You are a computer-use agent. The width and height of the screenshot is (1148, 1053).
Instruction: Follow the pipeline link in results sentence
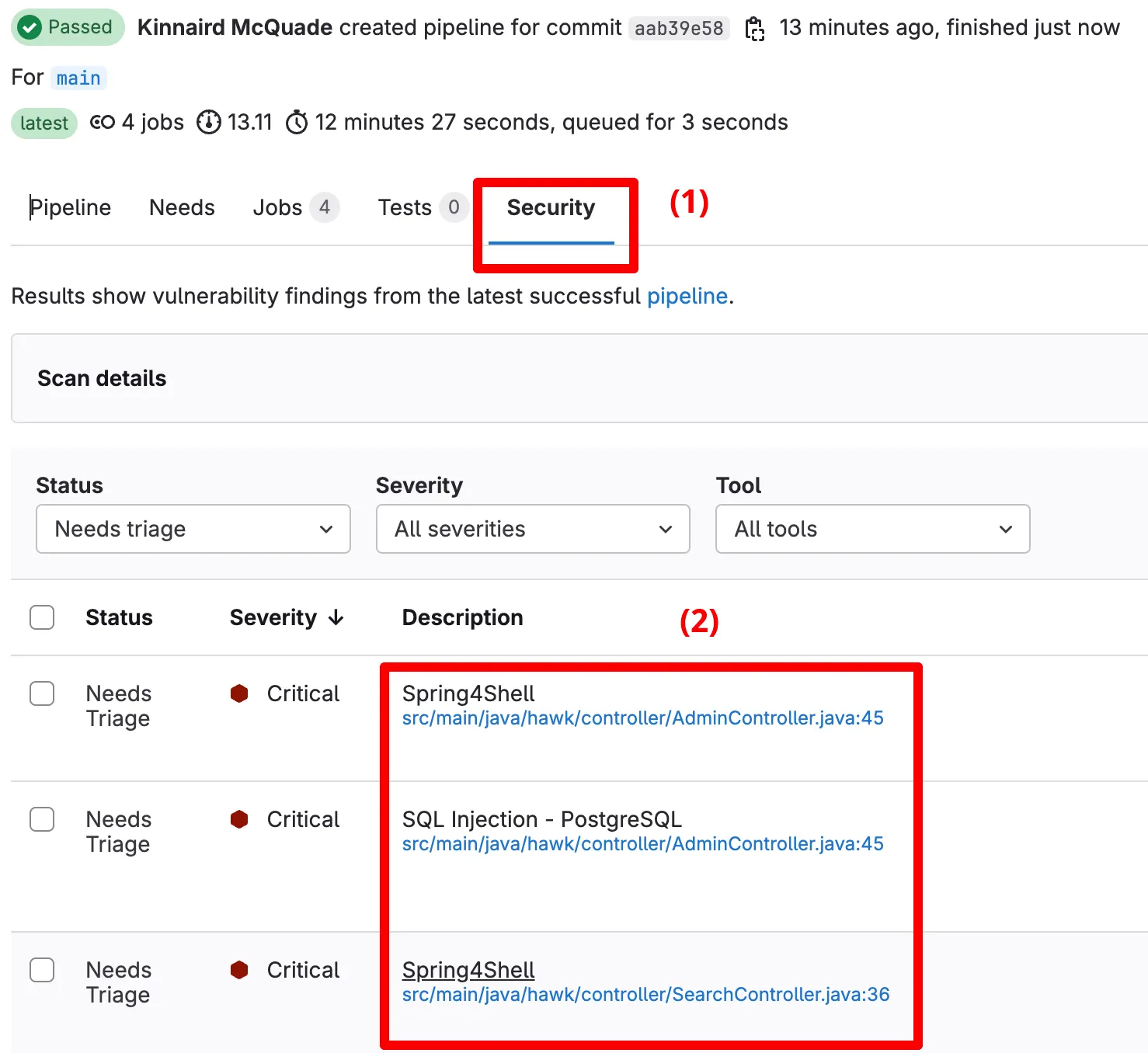pos(687,296)
